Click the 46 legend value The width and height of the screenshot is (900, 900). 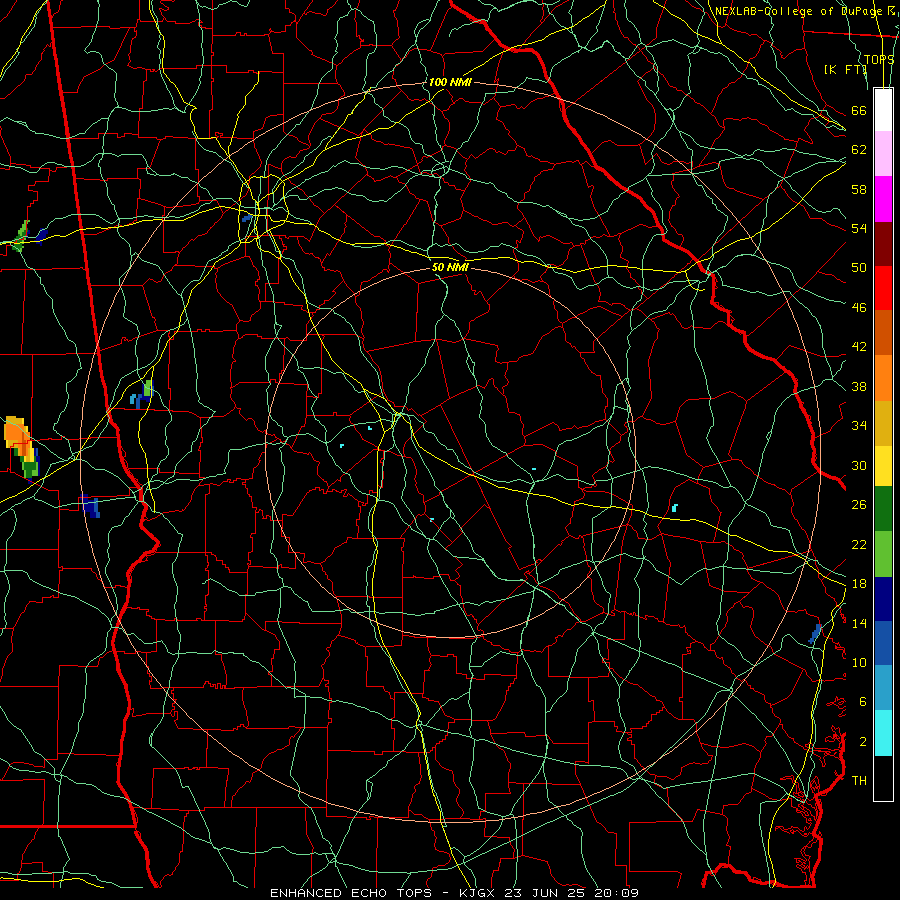859,308
